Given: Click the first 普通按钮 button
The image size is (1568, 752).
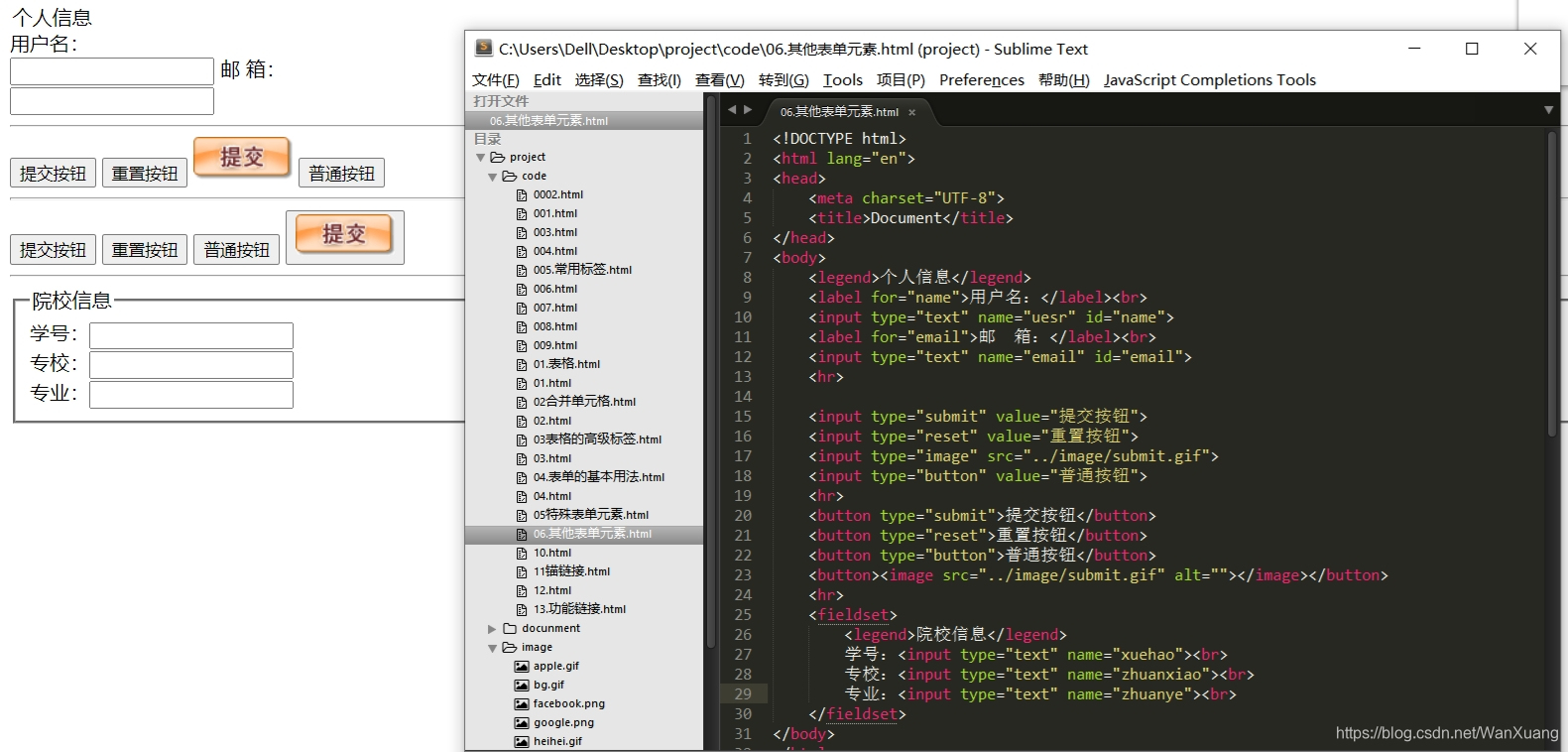Looking at the screenshot, I should [x=341, y=173].
